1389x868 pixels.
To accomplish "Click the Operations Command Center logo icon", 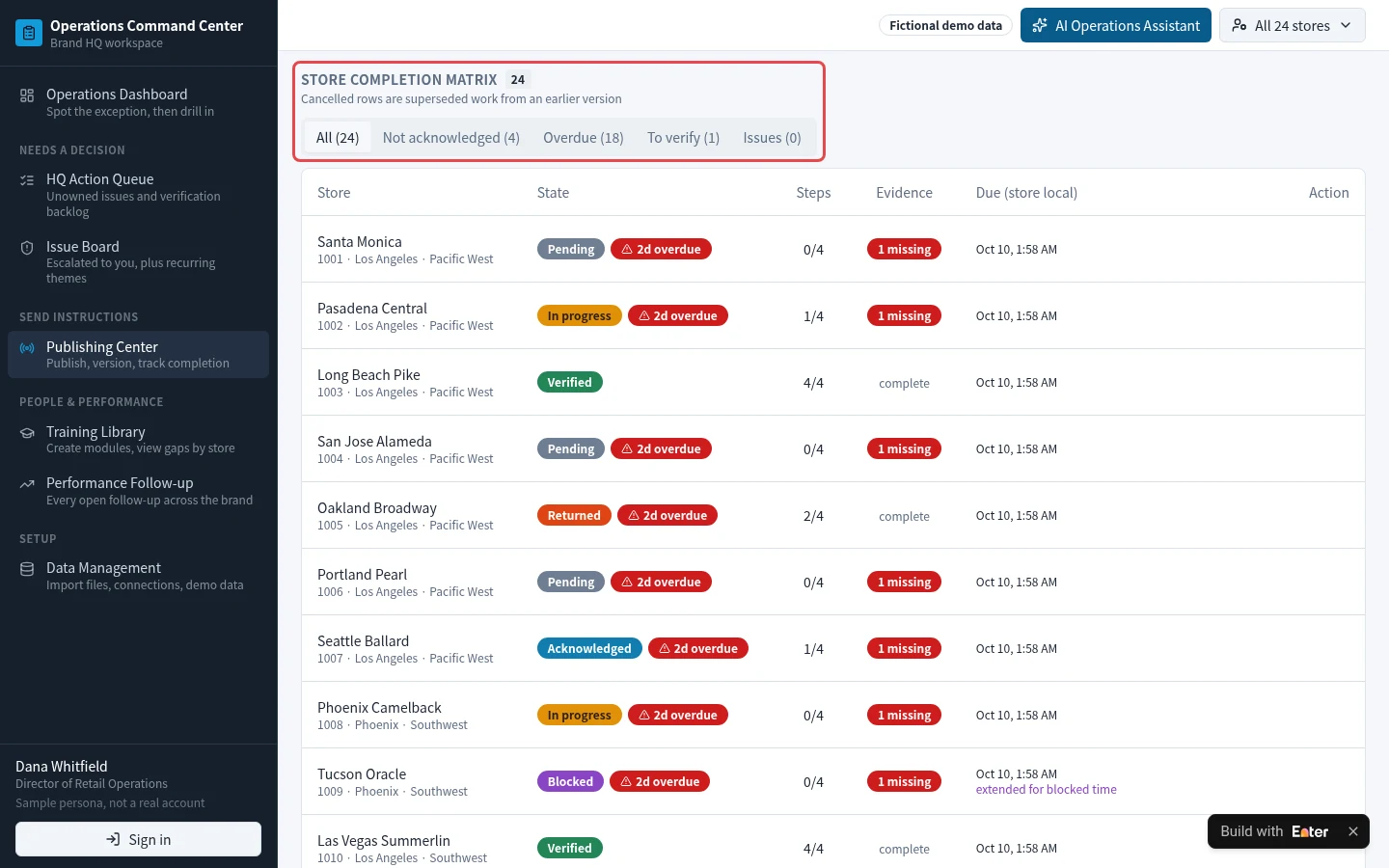I will point(29,33).
